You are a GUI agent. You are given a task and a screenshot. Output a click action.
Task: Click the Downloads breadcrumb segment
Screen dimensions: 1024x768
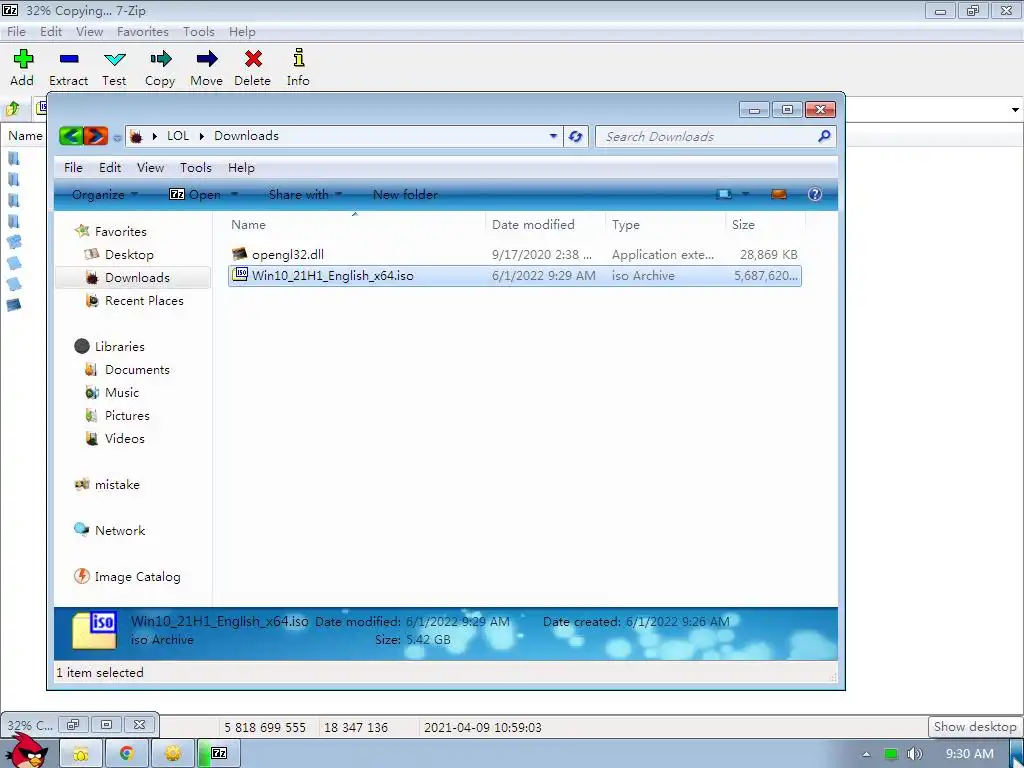click(246, 136)
